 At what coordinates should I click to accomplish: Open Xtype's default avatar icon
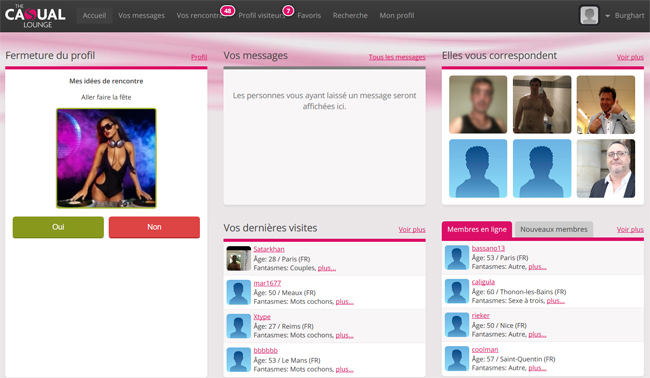pos(238,326)
